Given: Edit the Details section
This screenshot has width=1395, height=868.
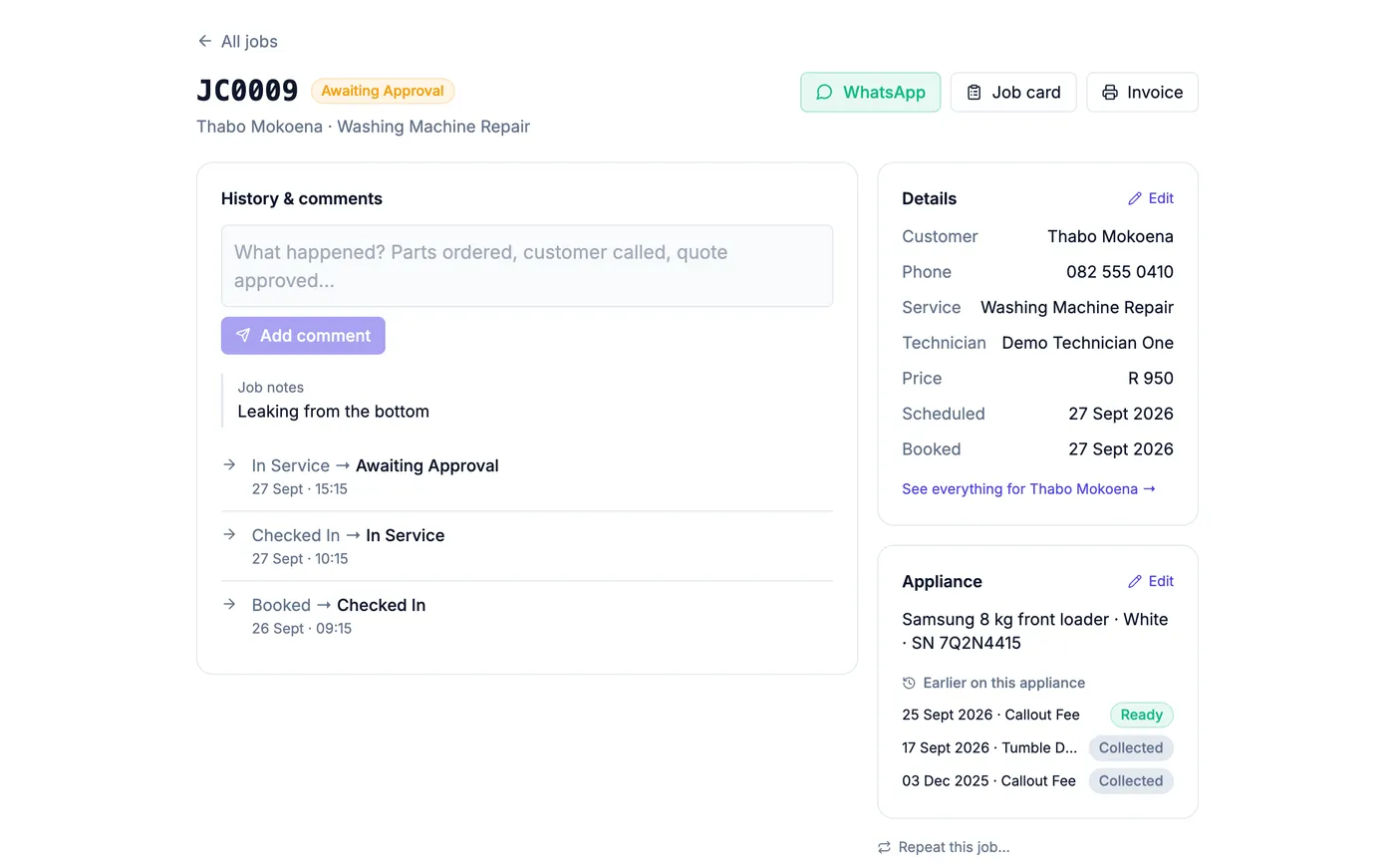Looking at the screenshot, I should 1151,198.
